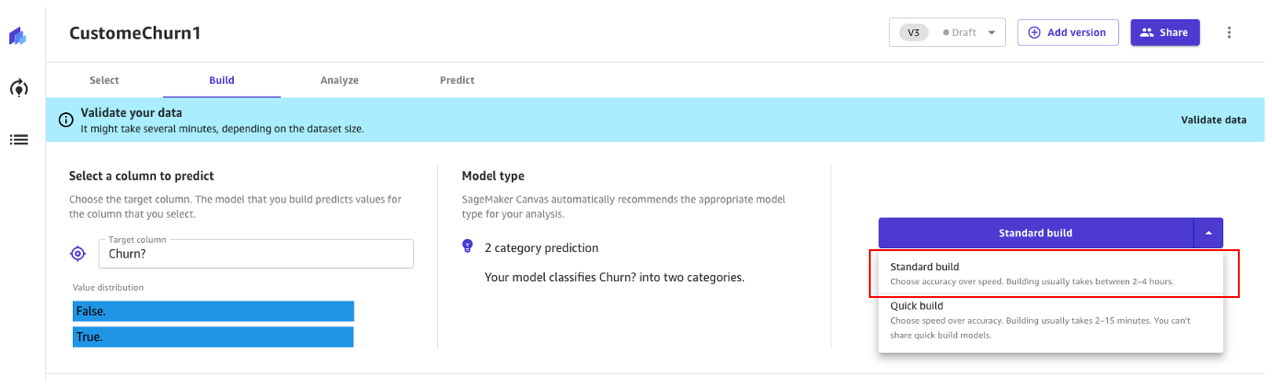Click the Share button
1272x389 pixels.
click(1165, 32)
